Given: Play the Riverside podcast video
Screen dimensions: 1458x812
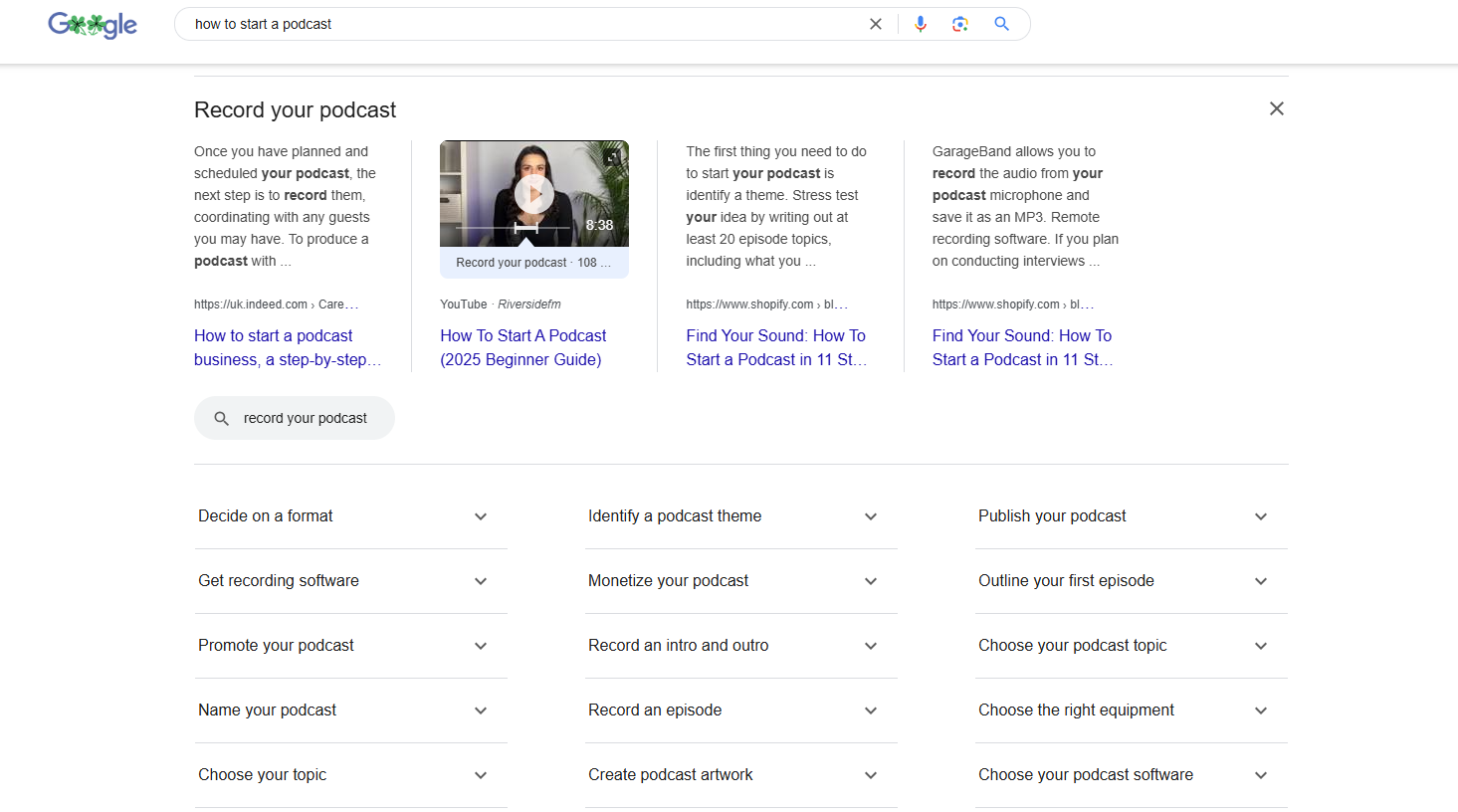Looking at the screenshot, I should pyautogui.click(x=534, y=194).
